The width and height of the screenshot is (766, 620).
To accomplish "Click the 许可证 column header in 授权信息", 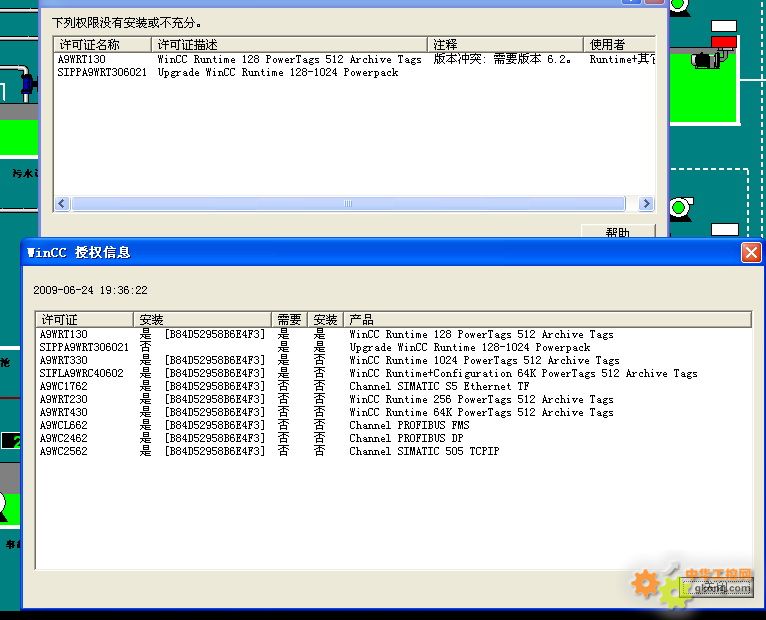I will click(x=85, y=320).
